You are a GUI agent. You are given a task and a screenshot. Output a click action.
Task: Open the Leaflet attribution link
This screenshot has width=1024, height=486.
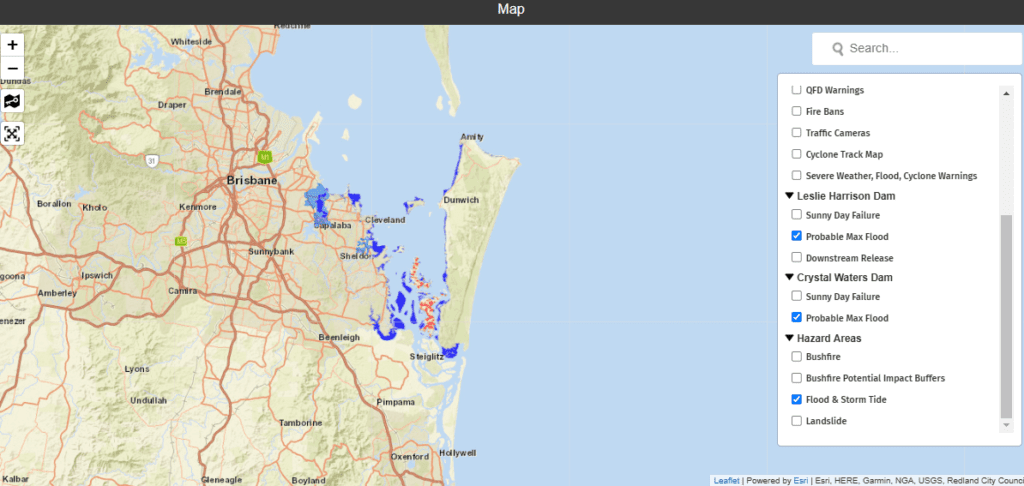pos(726,480)
